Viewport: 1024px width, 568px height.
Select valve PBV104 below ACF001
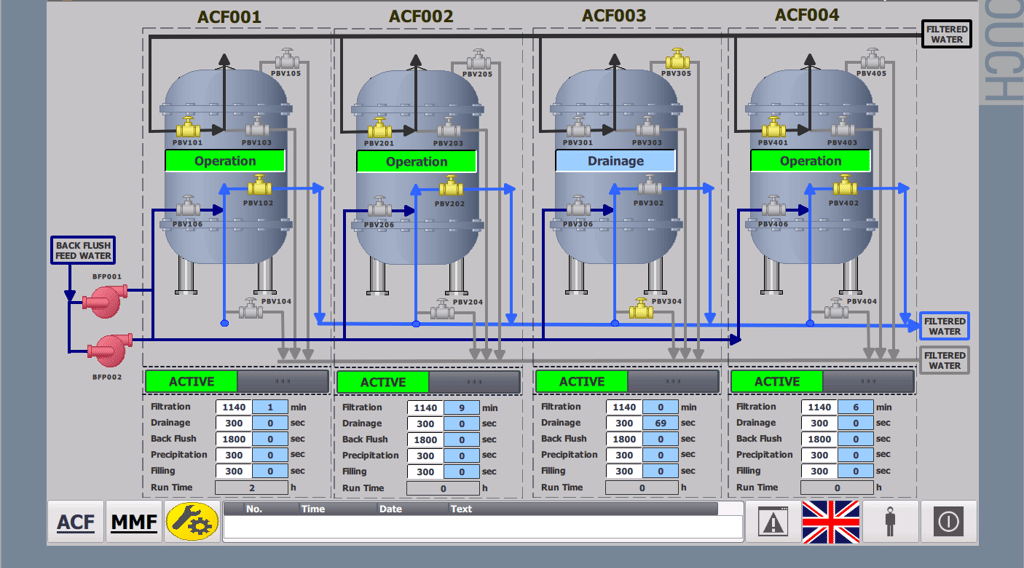250,308
